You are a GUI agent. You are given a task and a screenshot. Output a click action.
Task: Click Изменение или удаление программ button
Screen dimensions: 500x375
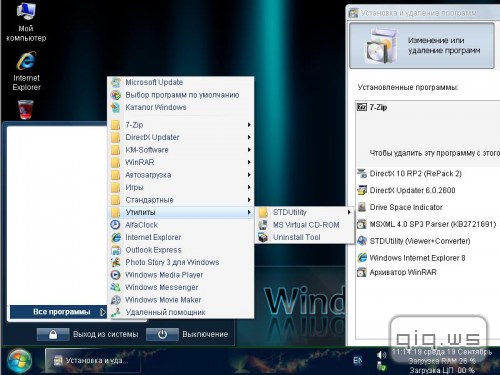tap(422, 46)
